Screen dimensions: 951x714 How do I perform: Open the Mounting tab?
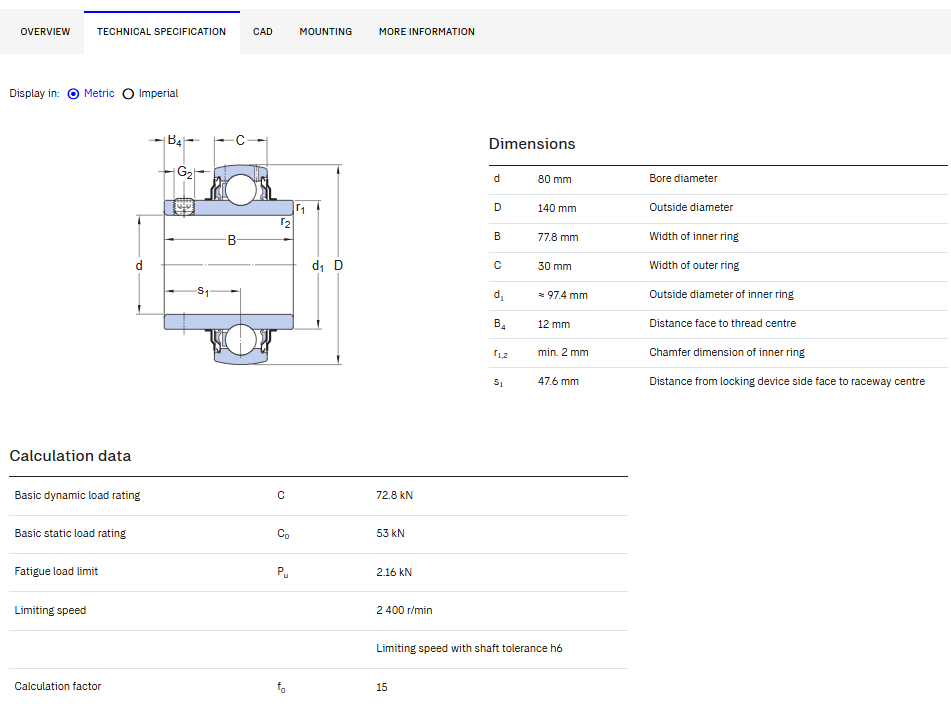(326, 32)
